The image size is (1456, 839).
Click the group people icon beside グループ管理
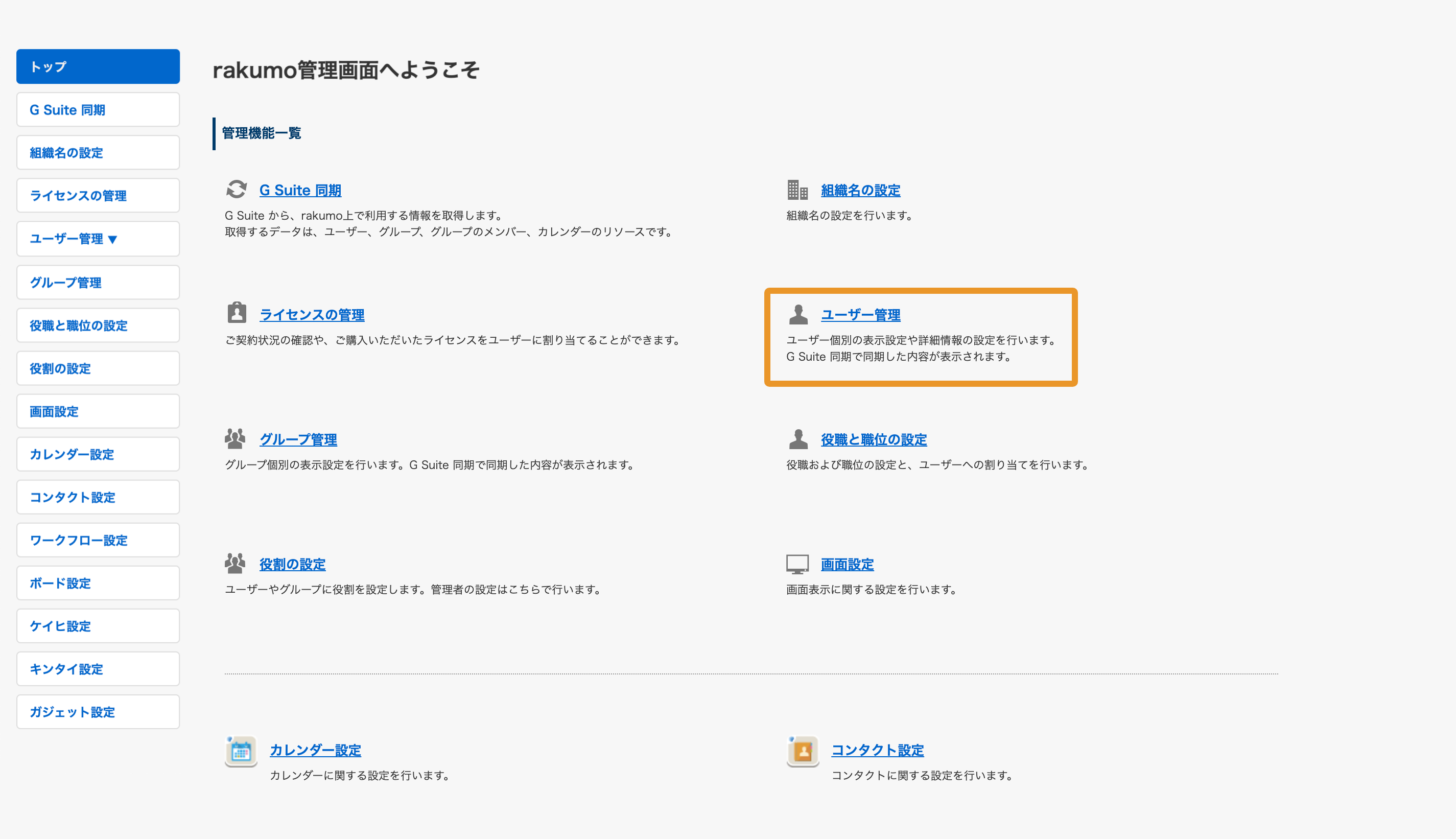pyautogui.click(x=235, y=438)
